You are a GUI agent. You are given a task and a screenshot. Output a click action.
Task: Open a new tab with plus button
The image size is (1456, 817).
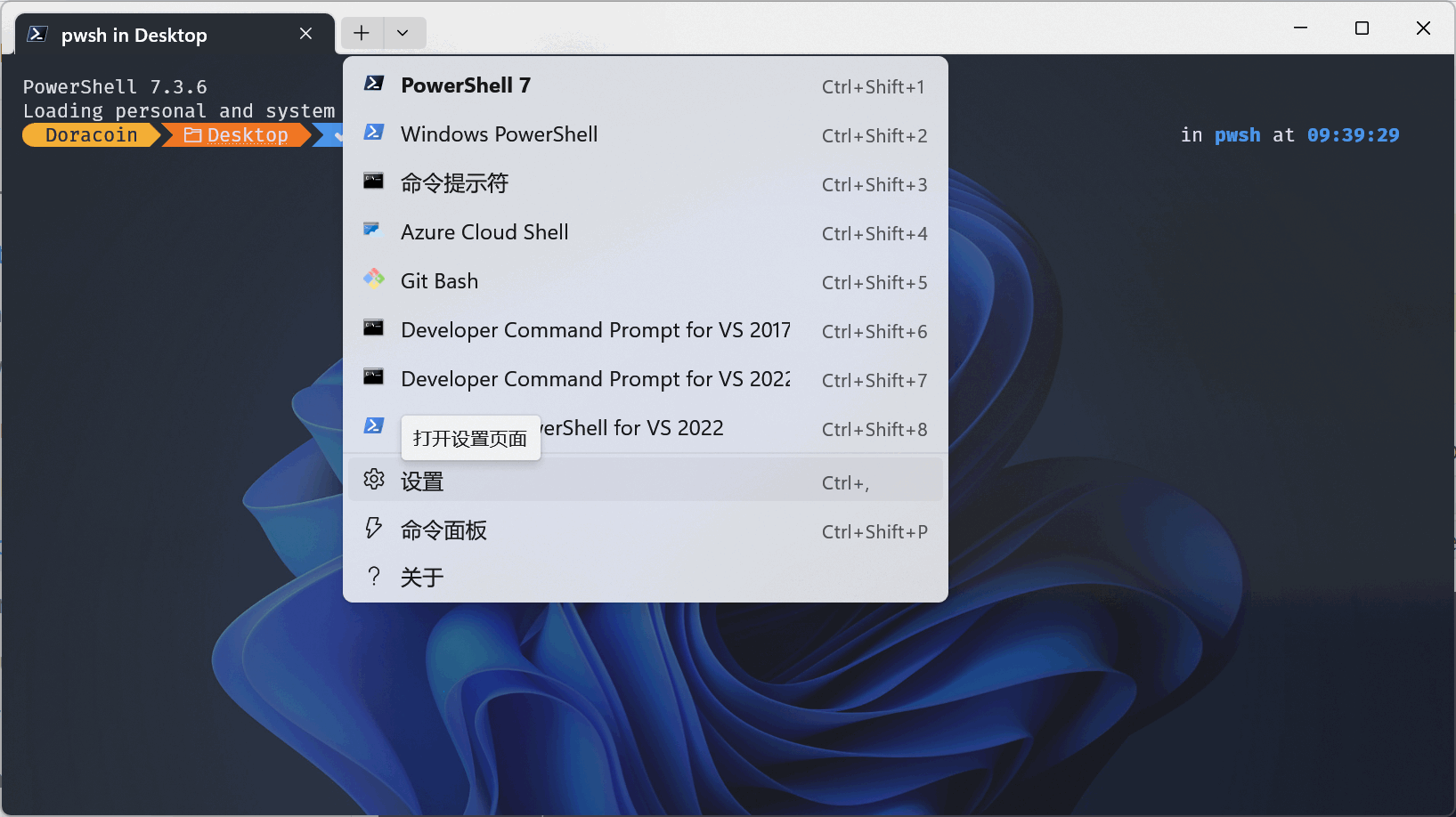pos(362,34)
